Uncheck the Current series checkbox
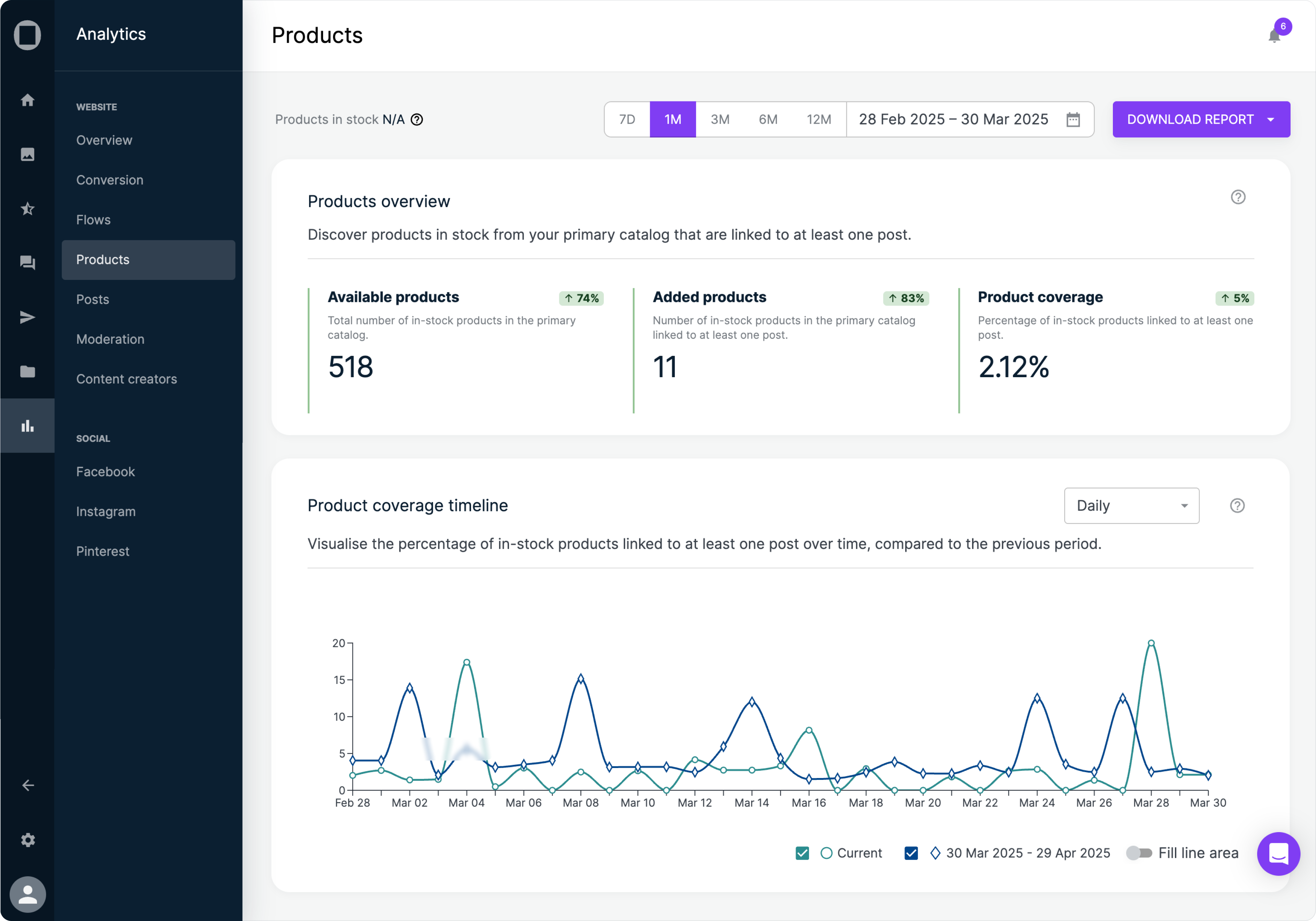The height and width of the screenshot is (921, 1316). click(802, 853)
